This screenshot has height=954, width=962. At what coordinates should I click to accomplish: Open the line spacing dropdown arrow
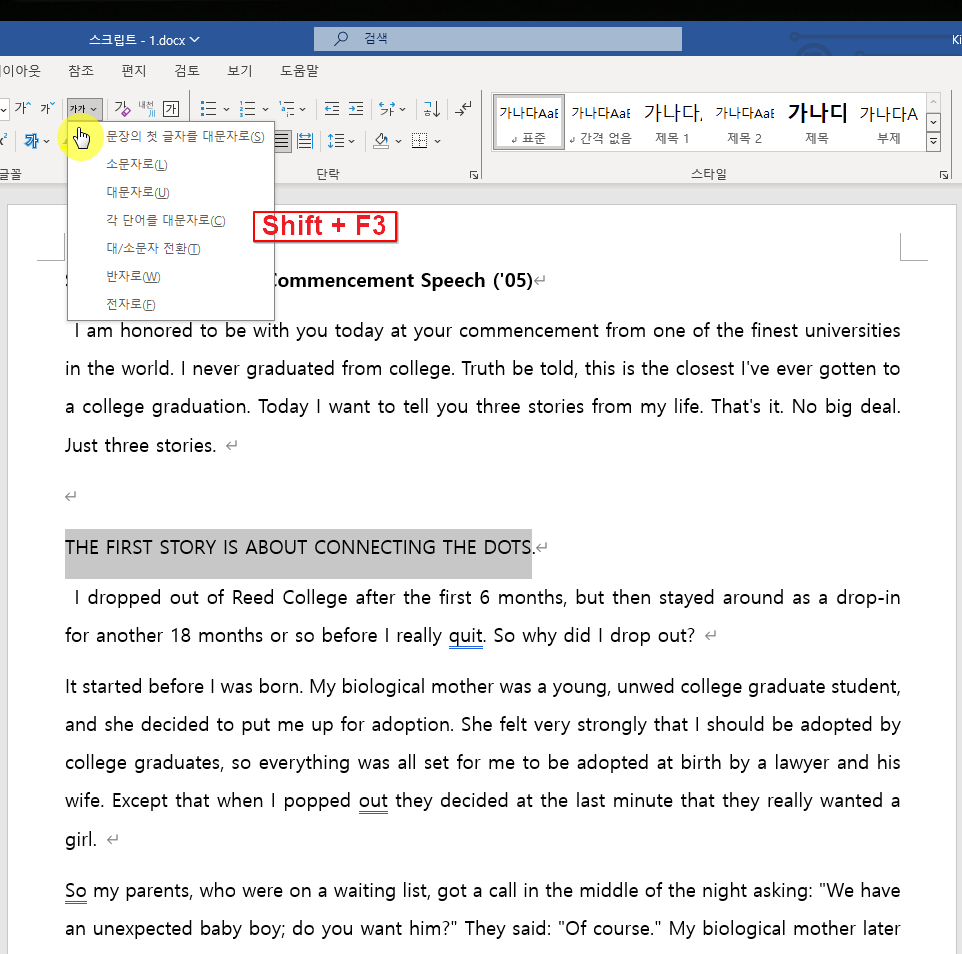pyautogui.click(x=352, y=141)
